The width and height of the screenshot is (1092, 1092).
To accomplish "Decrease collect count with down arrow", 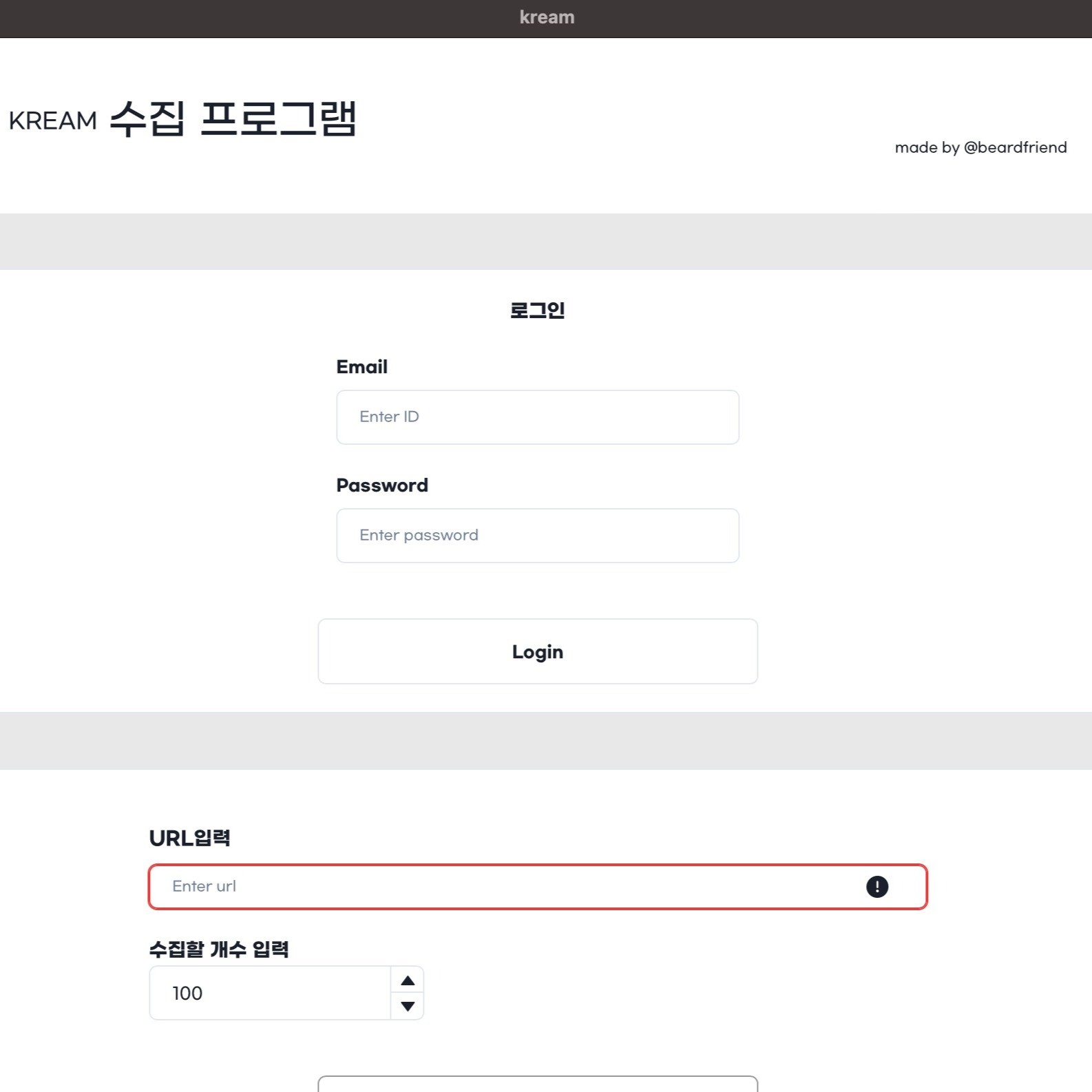I will click(408, 1006).
